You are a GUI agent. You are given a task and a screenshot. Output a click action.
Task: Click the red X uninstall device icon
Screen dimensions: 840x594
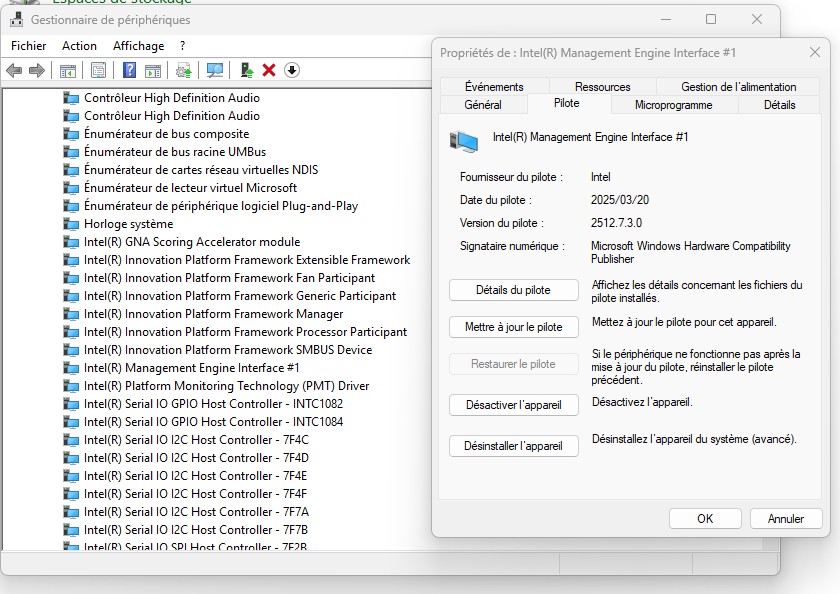coord(269,70)
